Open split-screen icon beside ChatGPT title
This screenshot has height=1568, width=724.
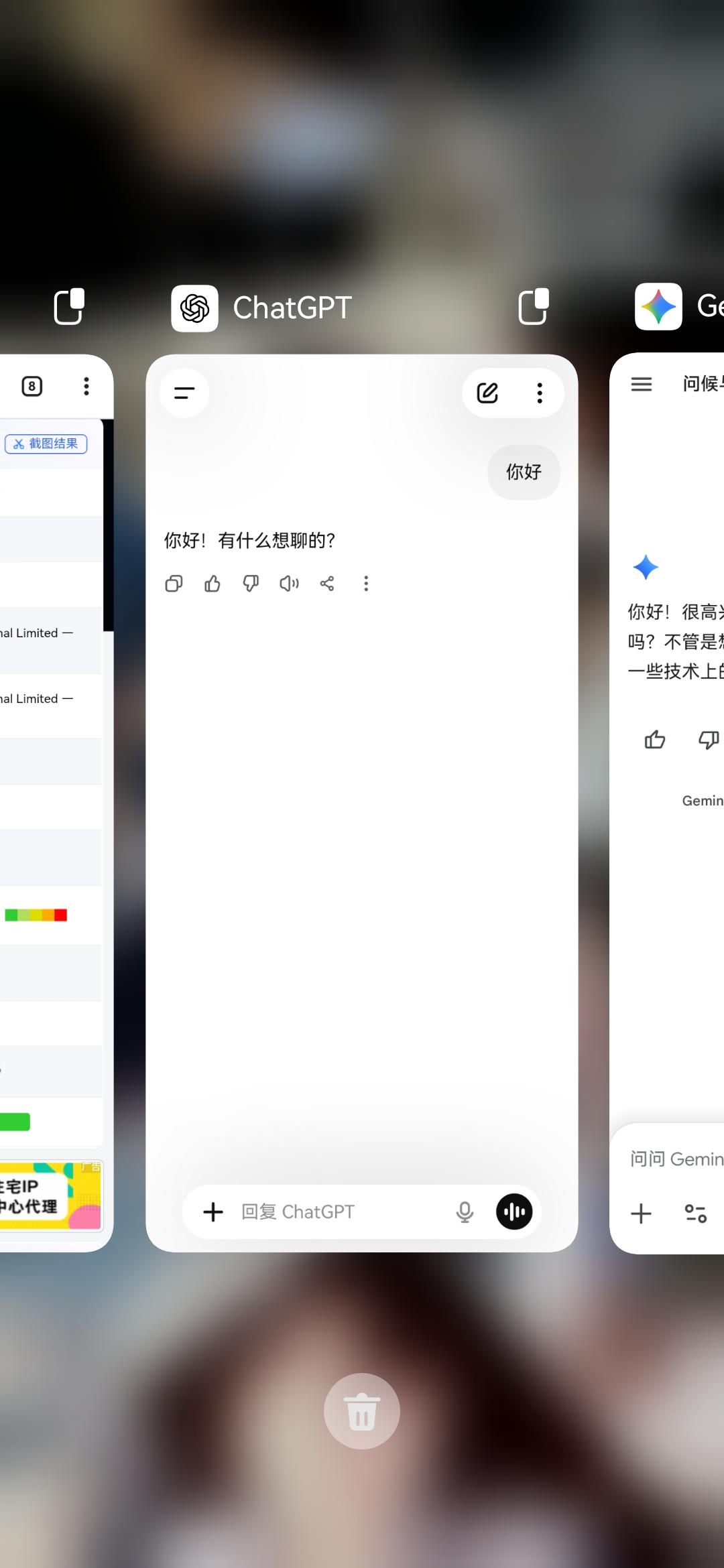(x=534, y=307)
